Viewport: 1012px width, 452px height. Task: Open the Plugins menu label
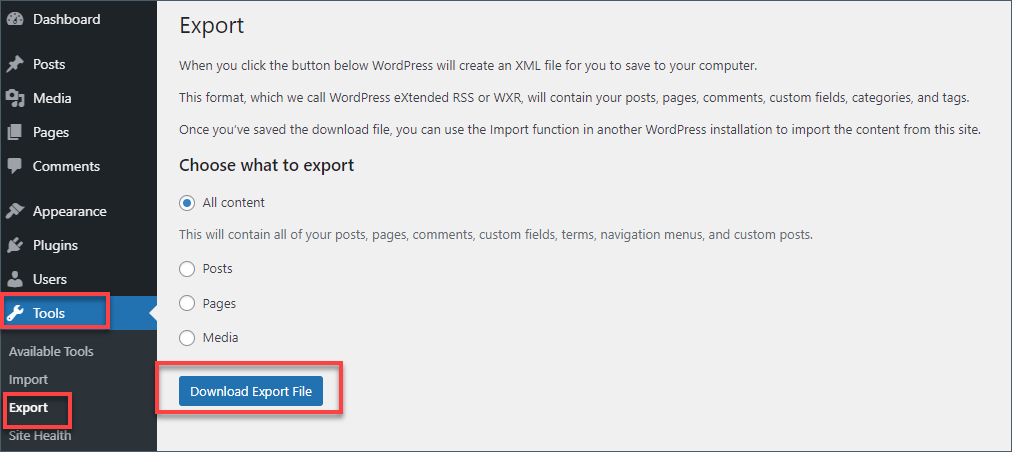56,245
